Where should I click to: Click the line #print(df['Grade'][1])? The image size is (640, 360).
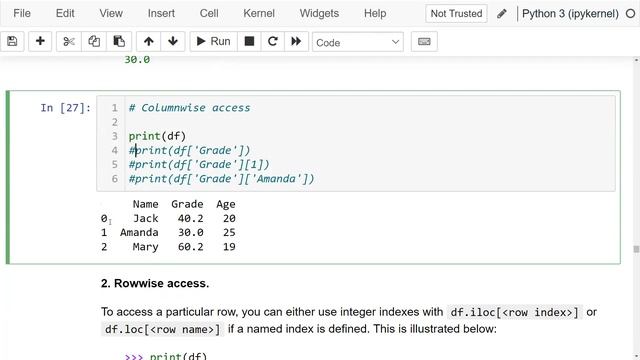199,164
